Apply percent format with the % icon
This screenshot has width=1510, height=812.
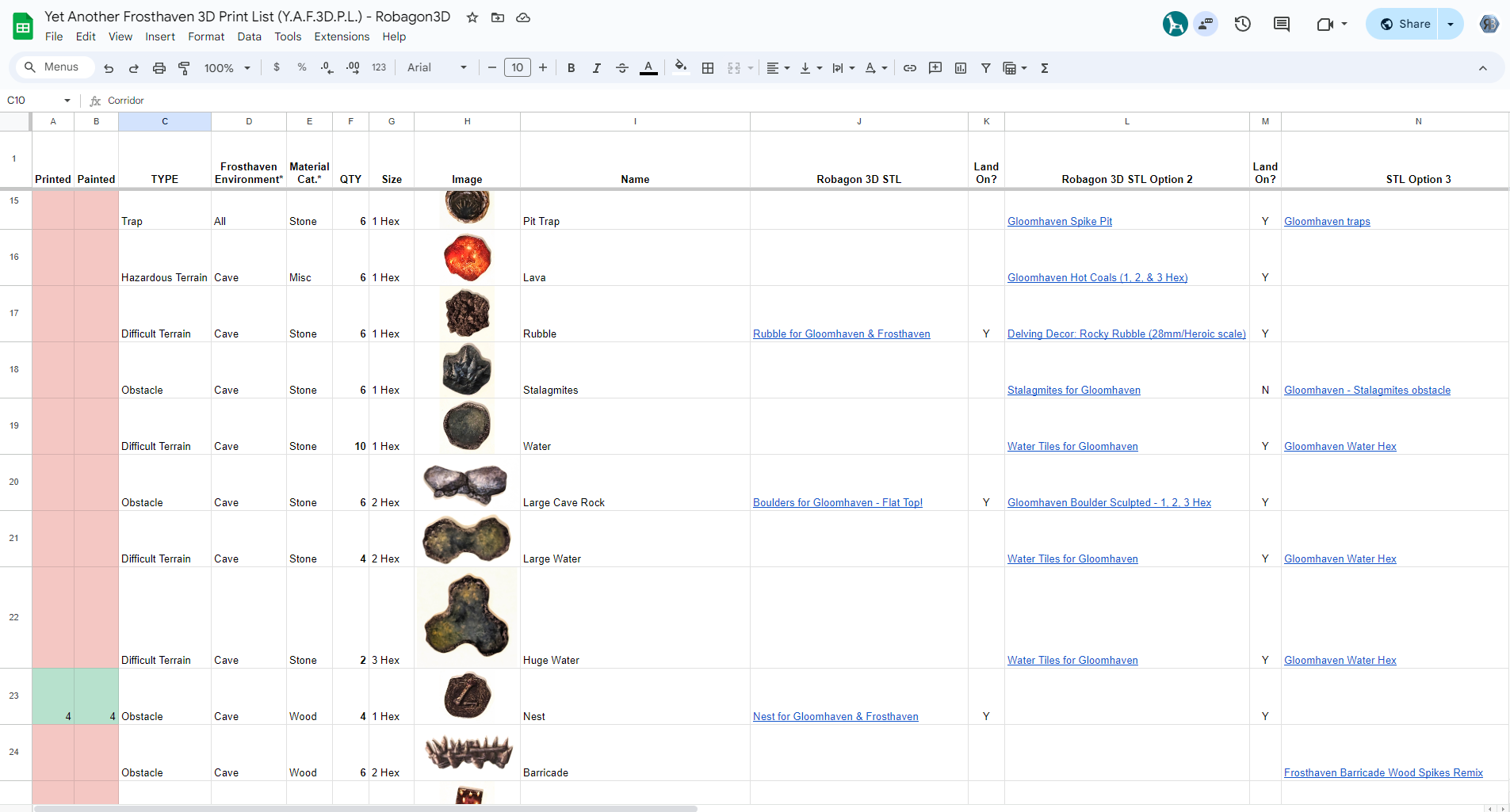302,67
